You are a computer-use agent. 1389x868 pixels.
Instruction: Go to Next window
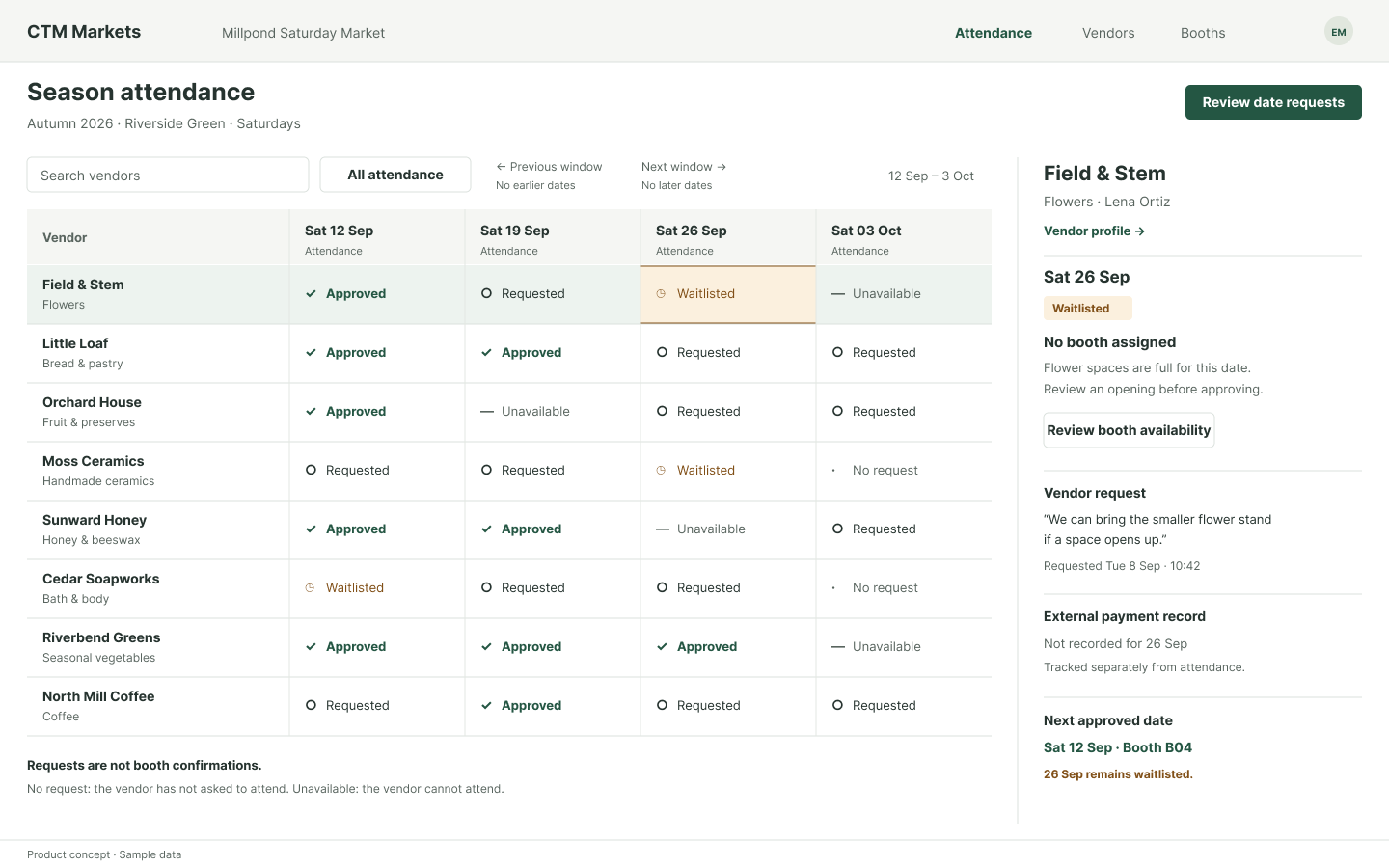(684, 167)
